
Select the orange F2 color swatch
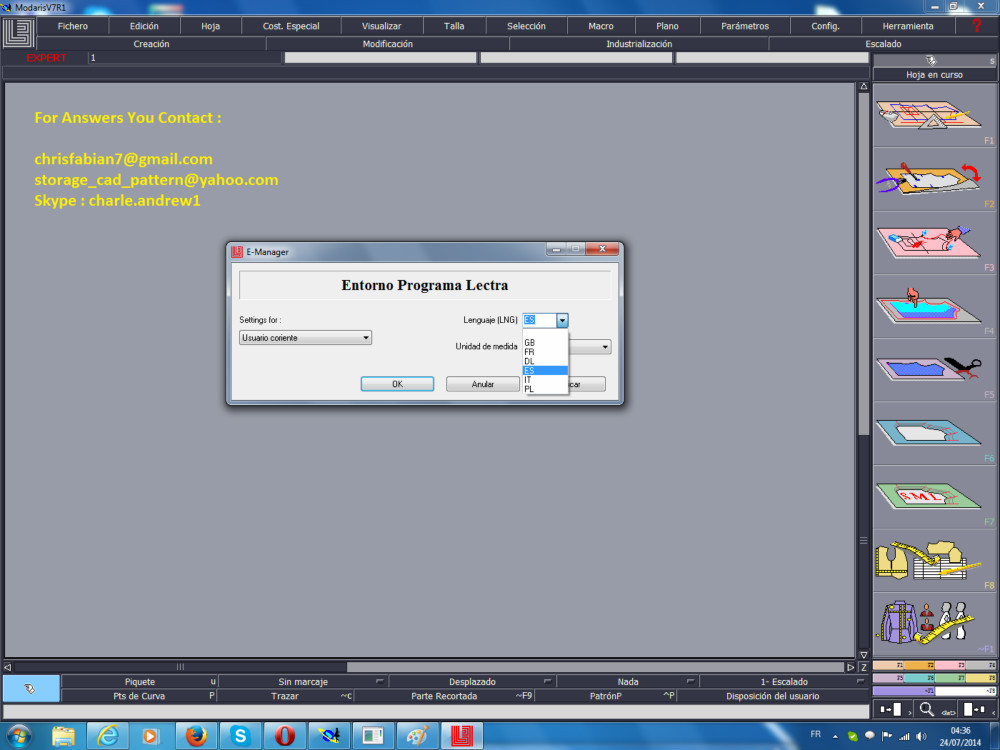pyautogui.click(x=919, y=665)
